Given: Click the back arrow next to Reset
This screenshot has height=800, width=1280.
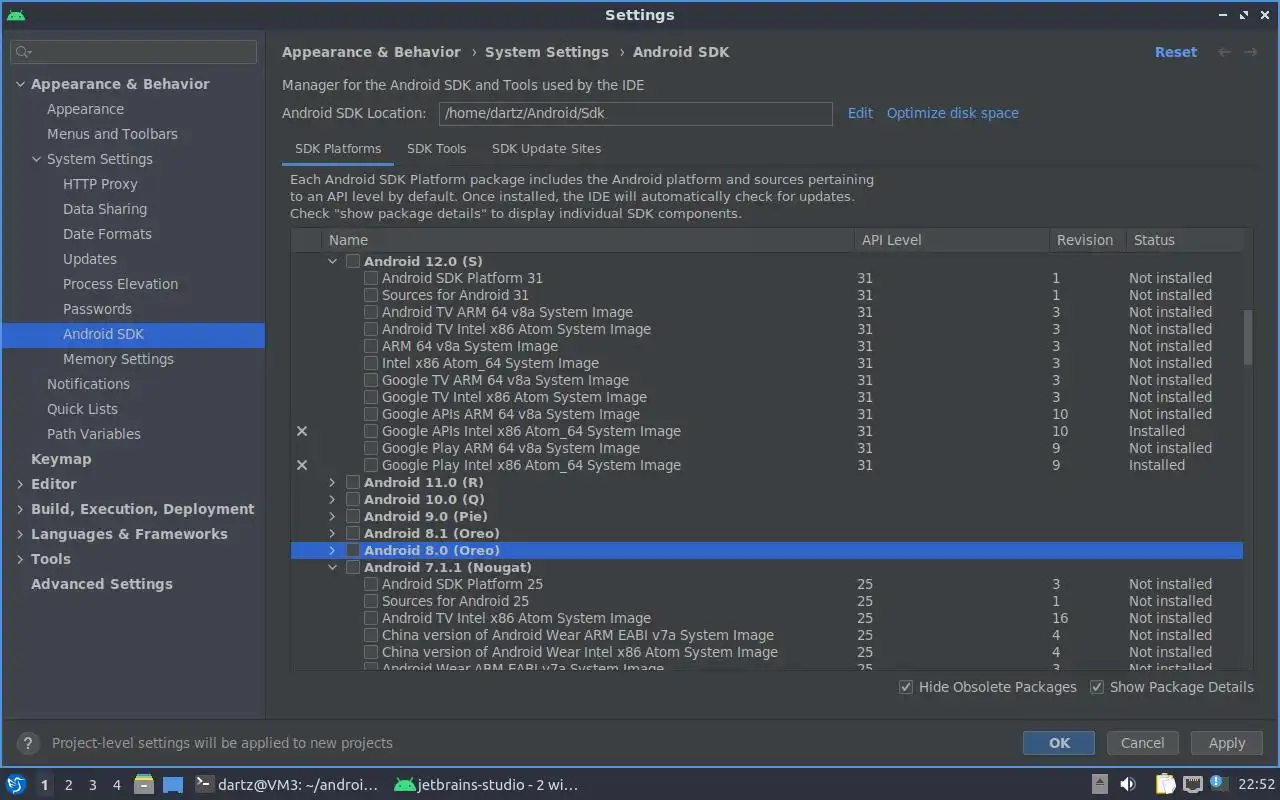Looking at the screenshot, I should pyautogui.click(x=1224, y=52).
